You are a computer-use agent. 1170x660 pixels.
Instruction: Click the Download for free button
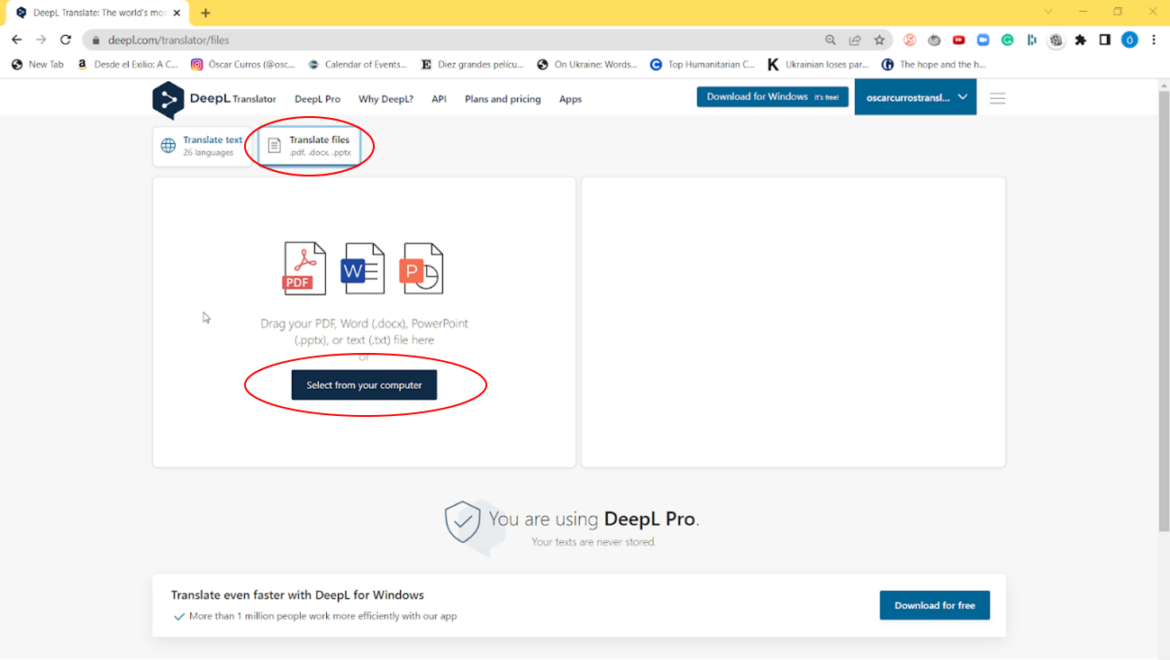click(x=934, y=606)
